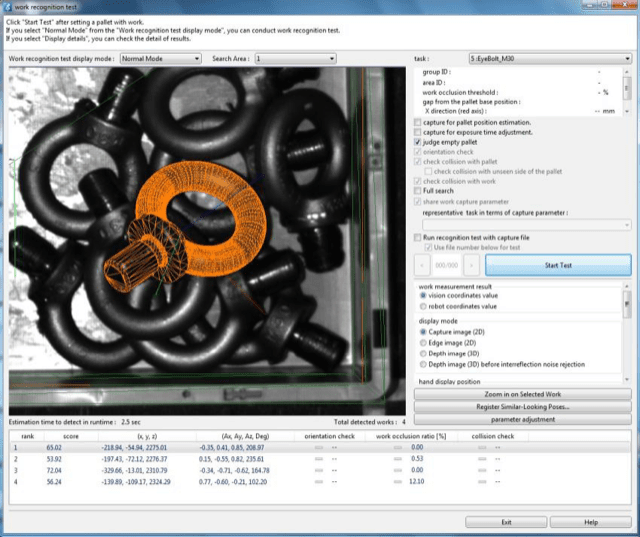Click the Start Test button
The width and height of the screenshot is (640, 537).
click(x=558, y=265)
